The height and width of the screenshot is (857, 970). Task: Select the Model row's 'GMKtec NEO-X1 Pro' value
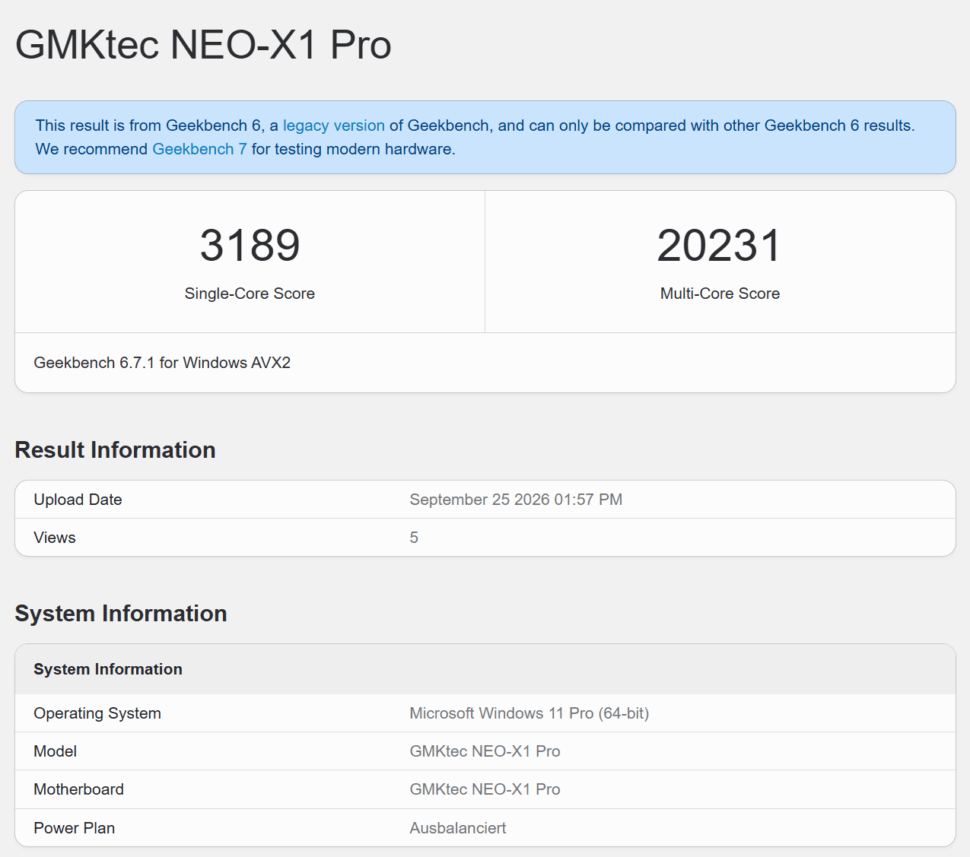coord(485,751)
